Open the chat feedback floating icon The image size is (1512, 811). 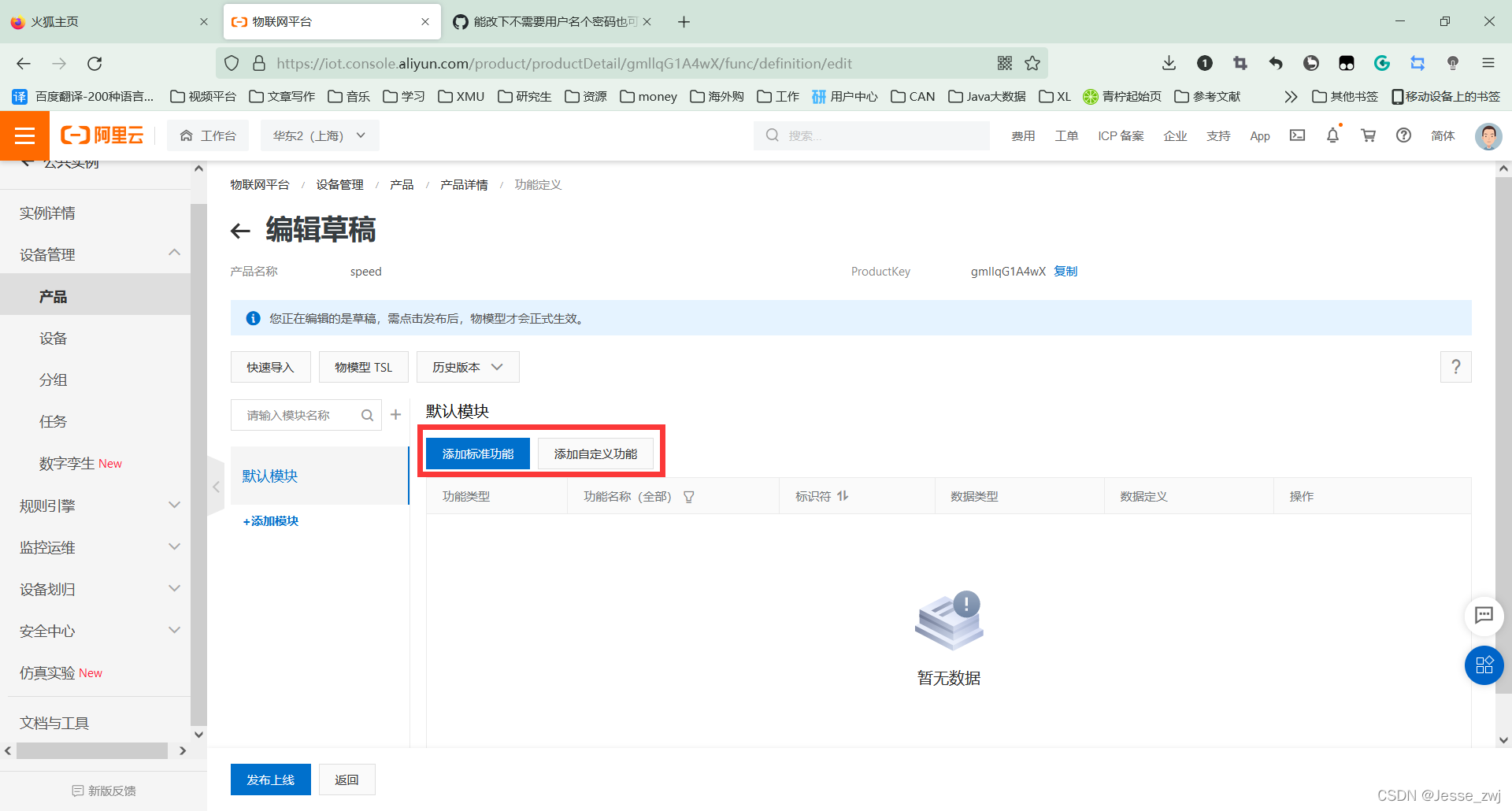click(x=1484, y=615)
